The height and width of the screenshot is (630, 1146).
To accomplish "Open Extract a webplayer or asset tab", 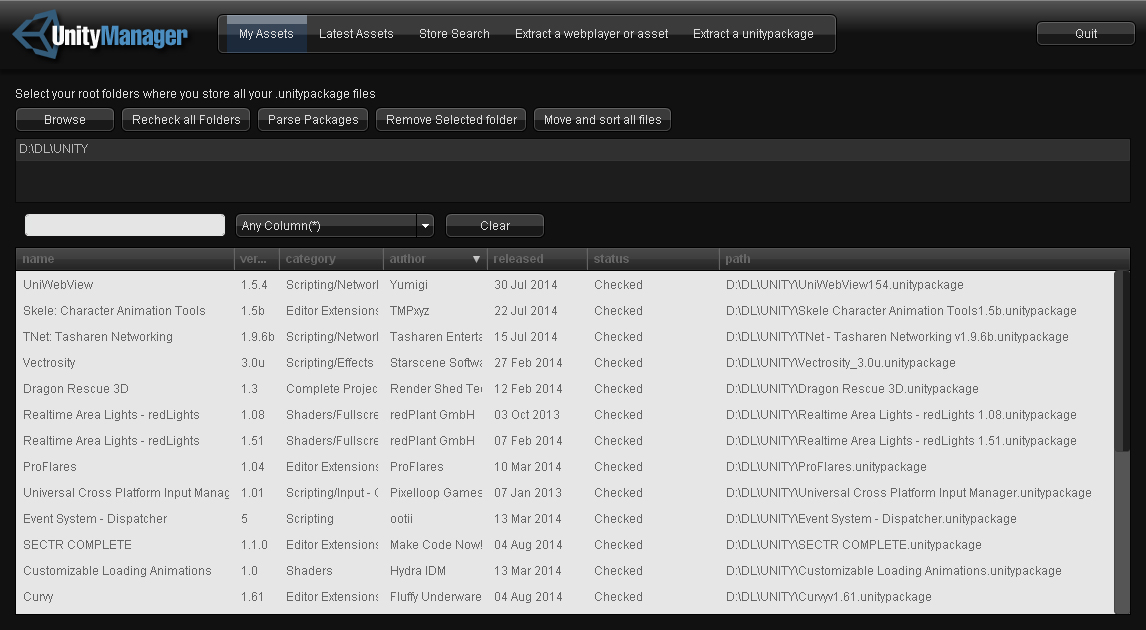I will pyautogui.click(x=591, y=34).
